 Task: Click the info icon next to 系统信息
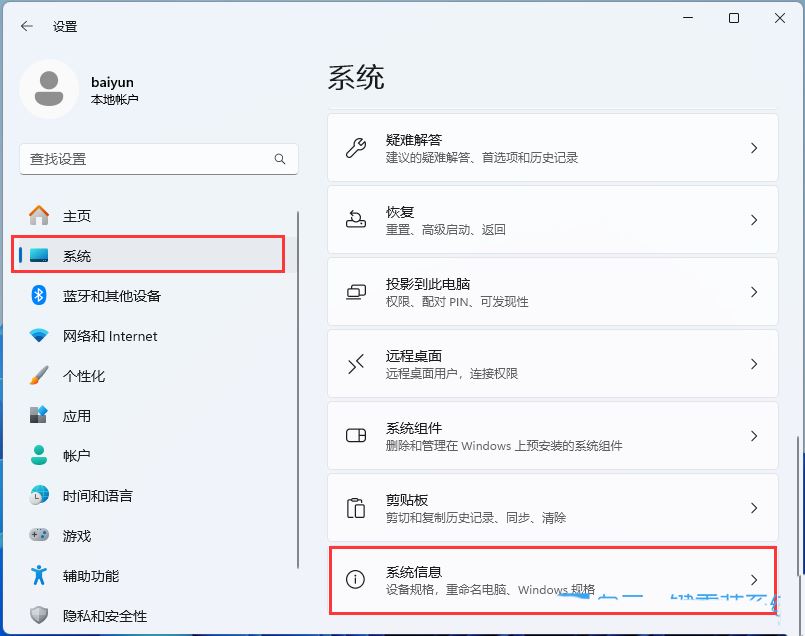coord(354,580)
